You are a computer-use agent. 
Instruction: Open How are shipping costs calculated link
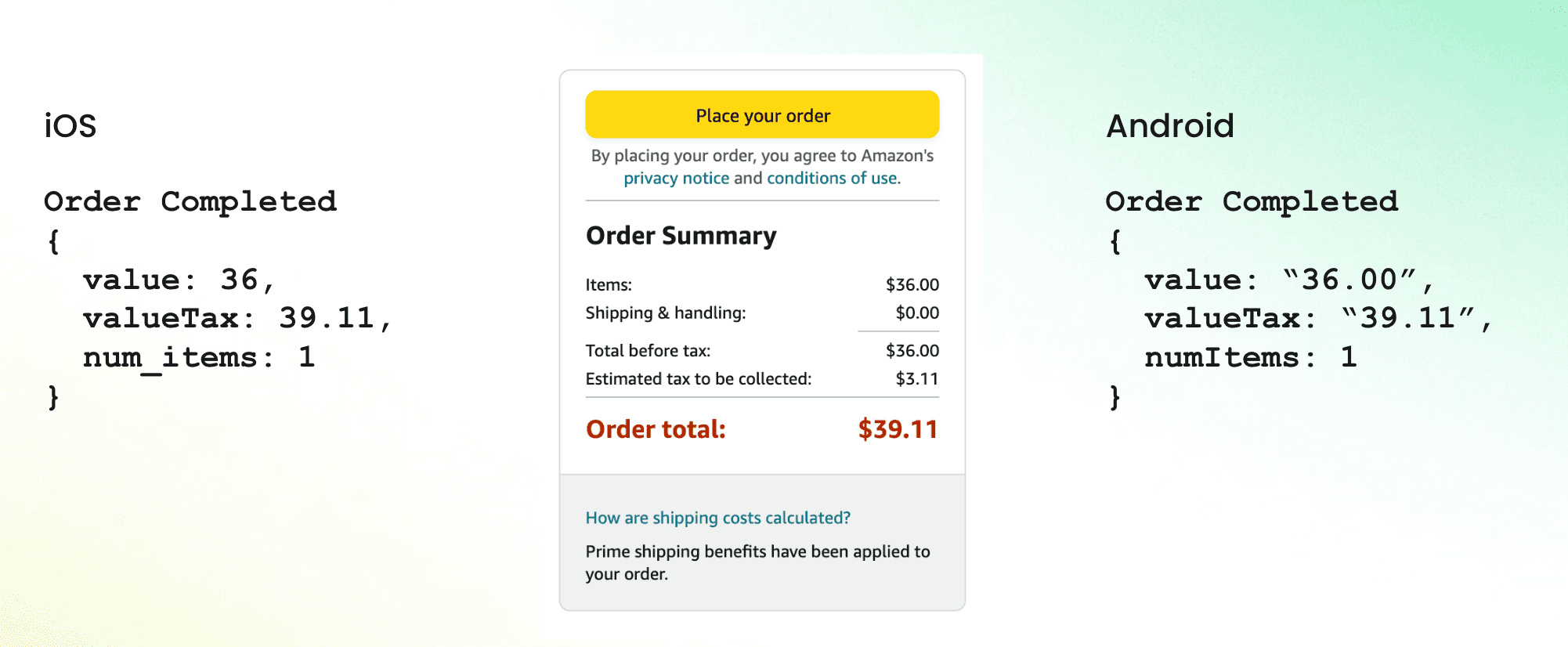(x=717, y=518)
